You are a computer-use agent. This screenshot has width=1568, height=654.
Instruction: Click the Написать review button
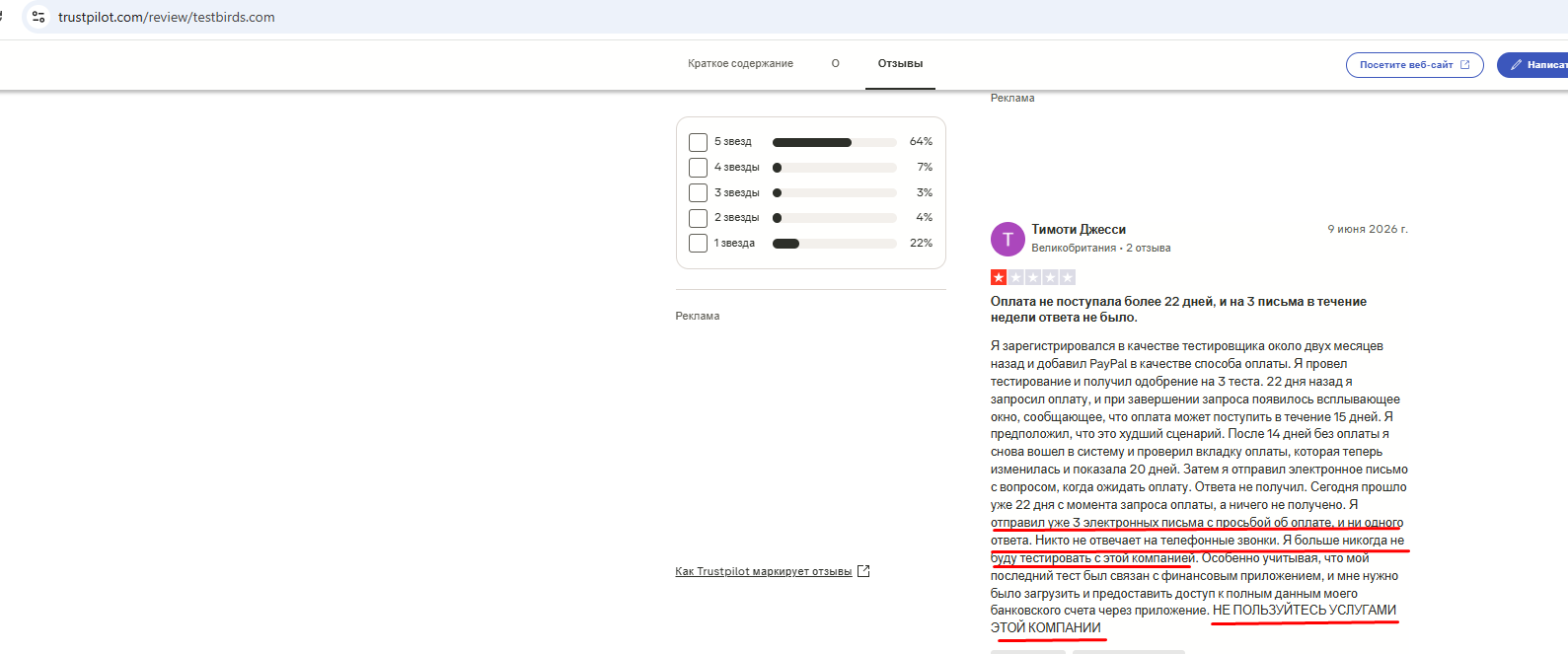[1532, 65]
